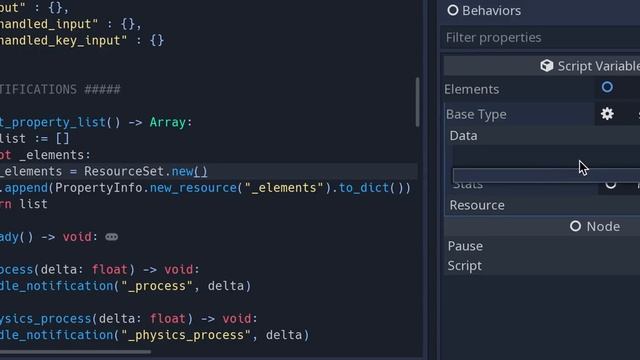
Task: Focus the Filter properties search field
Action: [540, 38]
